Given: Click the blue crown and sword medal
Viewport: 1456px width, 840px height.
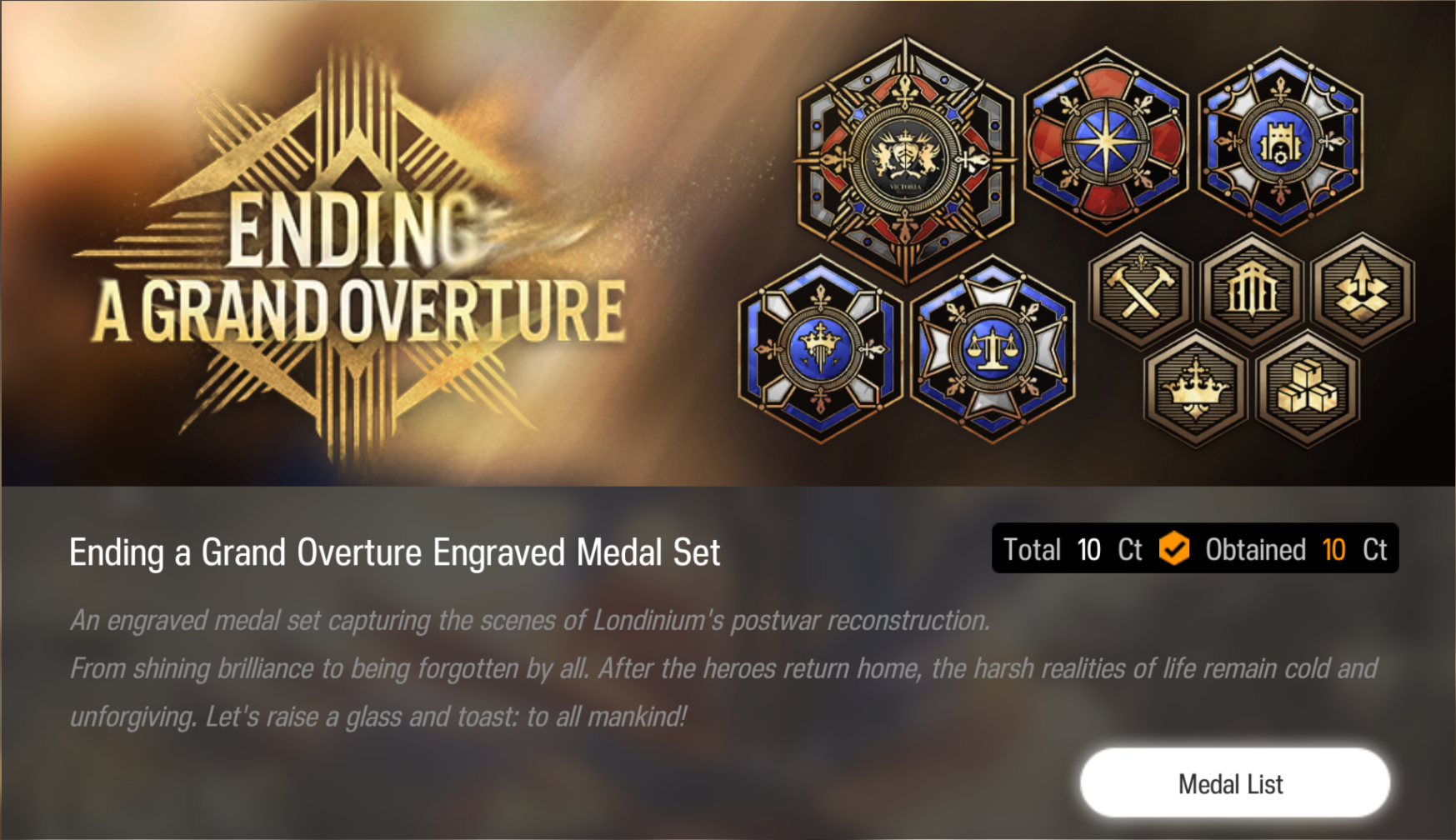Looking at the screenshot, I should (820, 349).
